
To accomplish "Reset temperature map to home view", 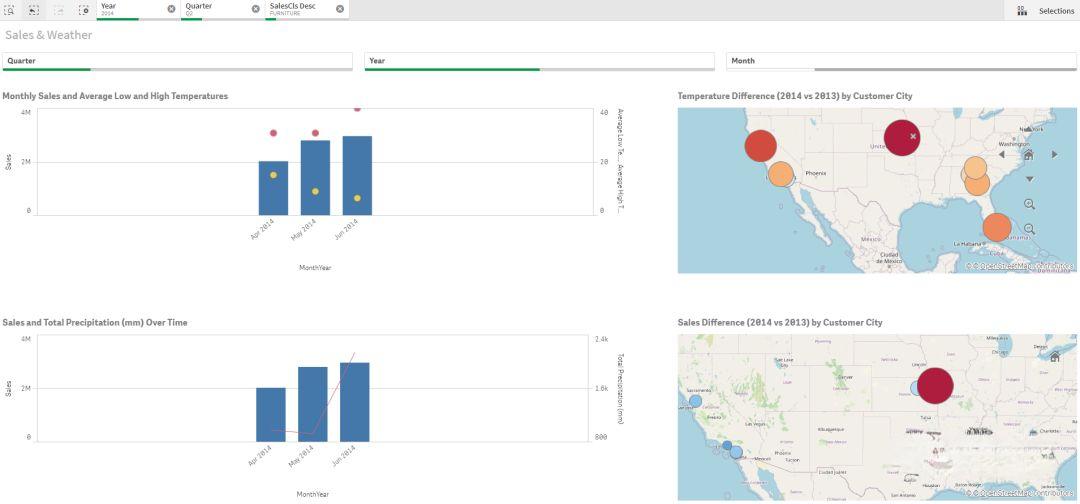I will click(x=1028, y=155).
